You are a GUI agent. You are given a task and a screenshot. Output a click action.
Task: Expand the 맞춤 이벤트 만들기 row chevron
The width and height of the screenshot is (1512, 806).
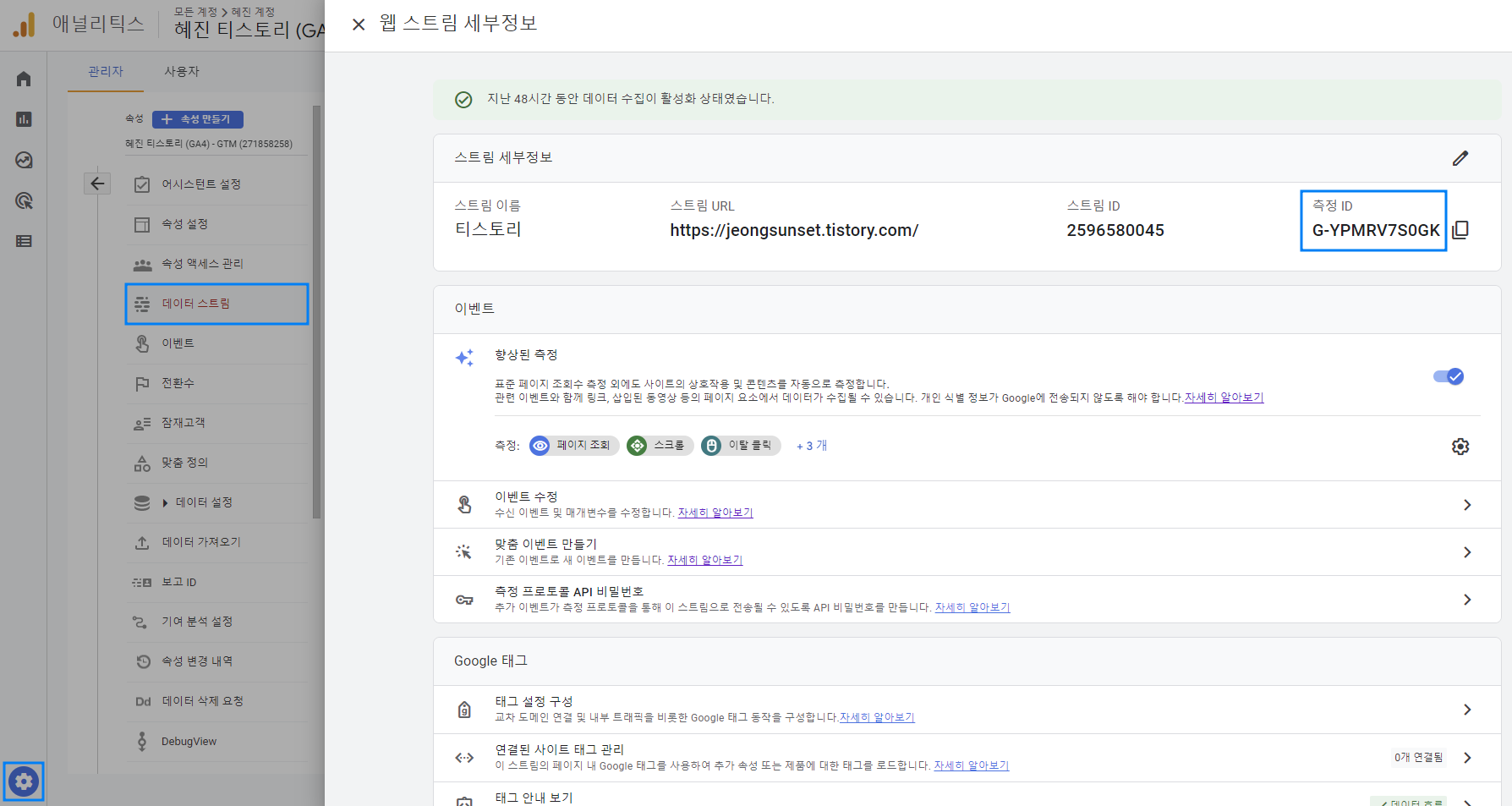[x=1467, y=552]
